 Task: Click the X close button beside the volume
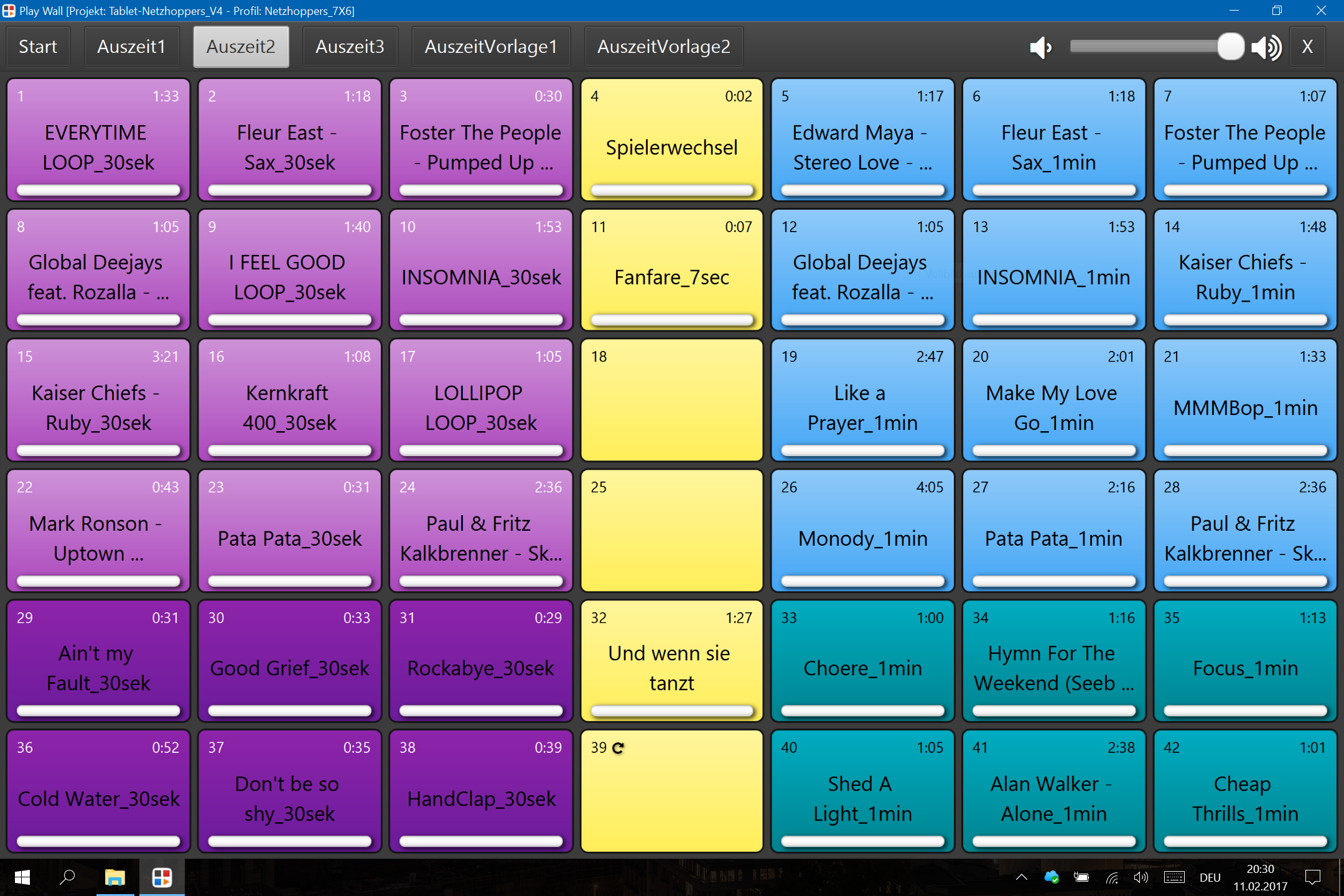pos(1307,47)
